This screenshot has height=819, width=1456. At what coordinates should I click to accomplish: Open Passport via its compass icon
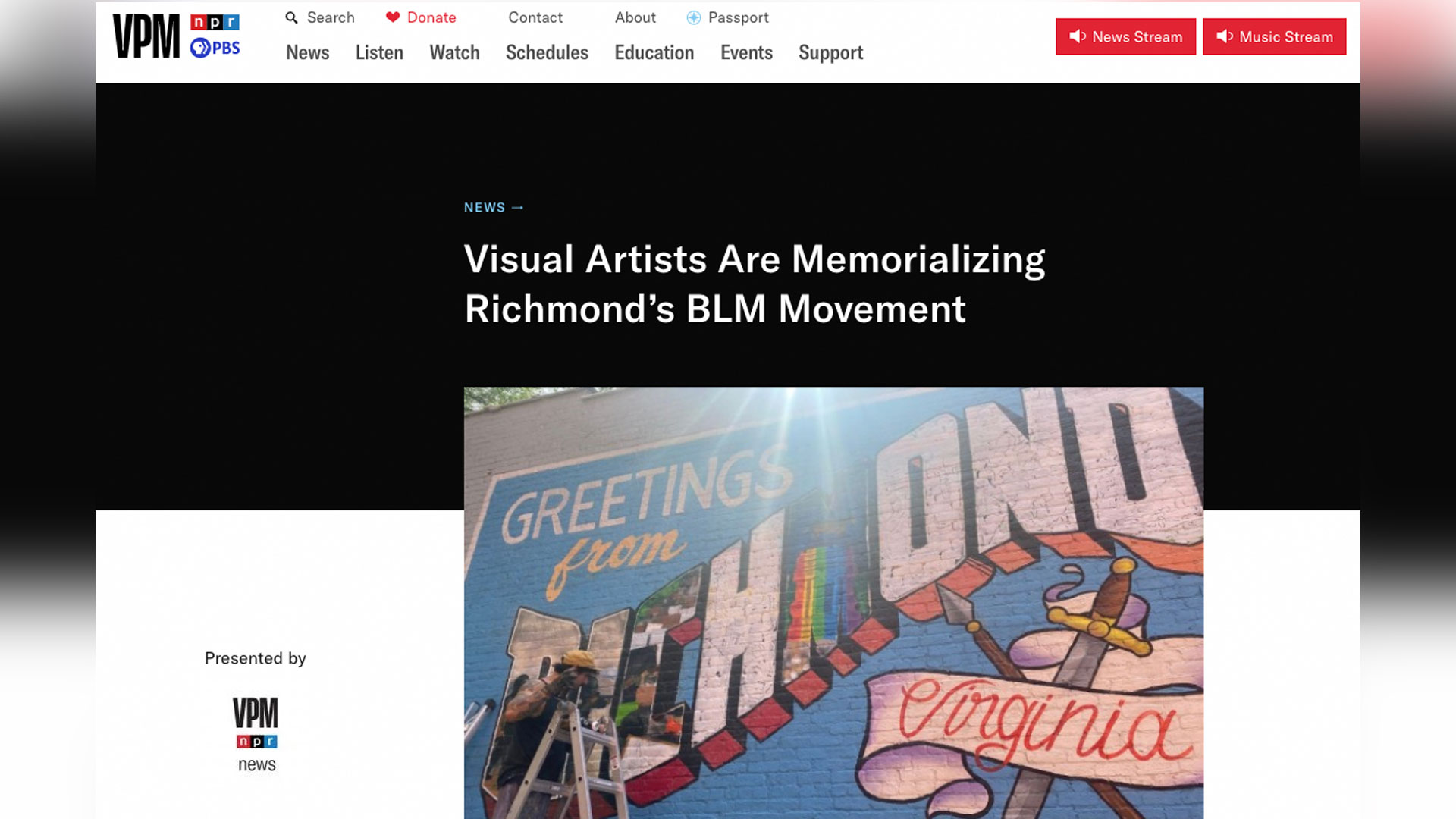(x=692, y=17)
